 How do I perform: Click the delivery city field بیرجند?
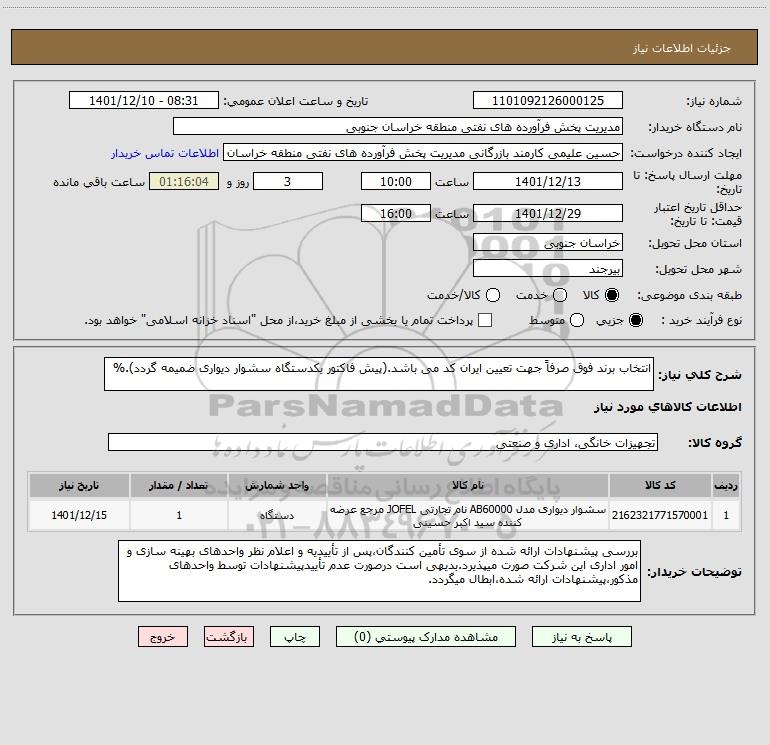548,269
